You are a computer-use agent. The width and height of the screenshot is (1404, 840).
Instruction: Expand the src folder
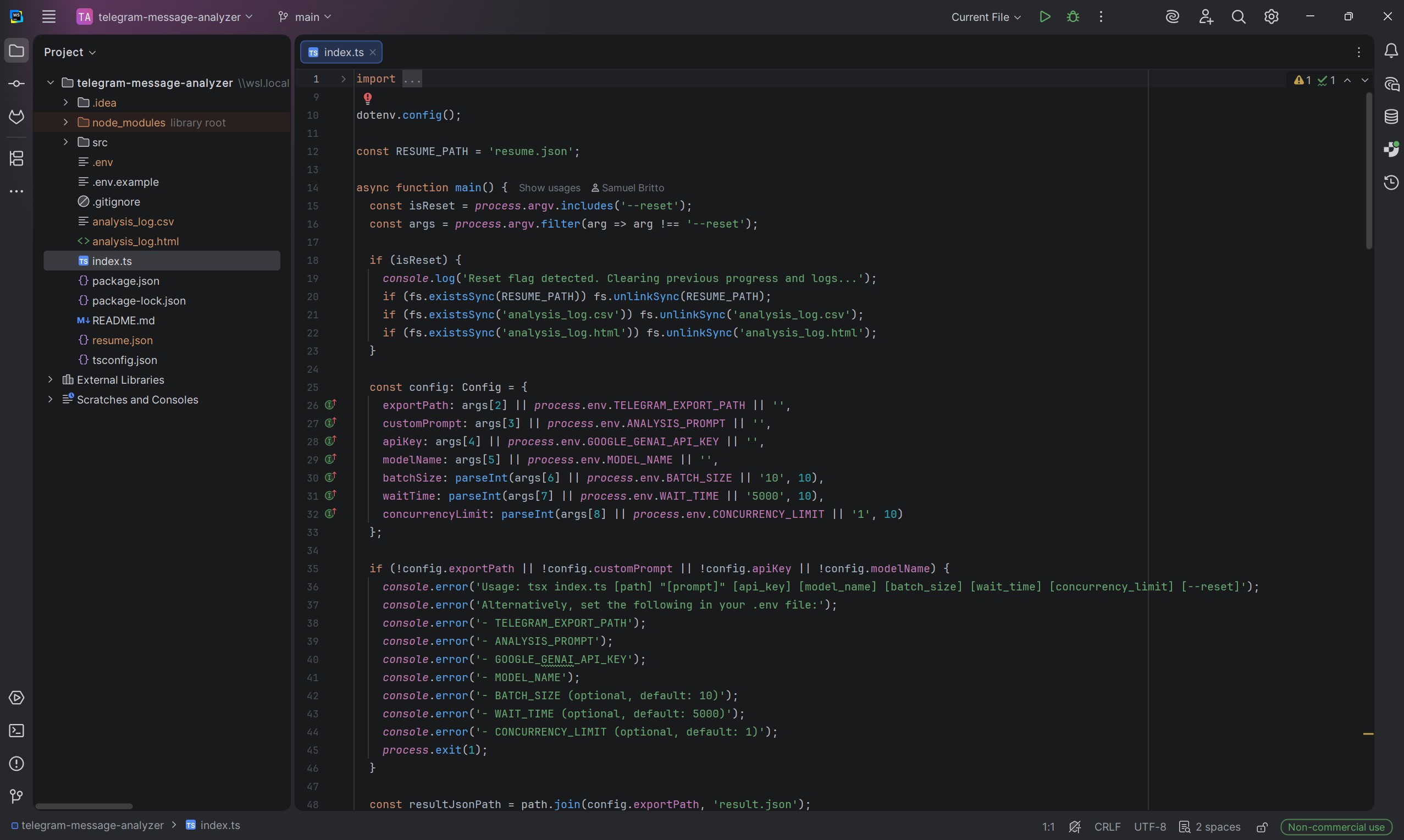65,142
